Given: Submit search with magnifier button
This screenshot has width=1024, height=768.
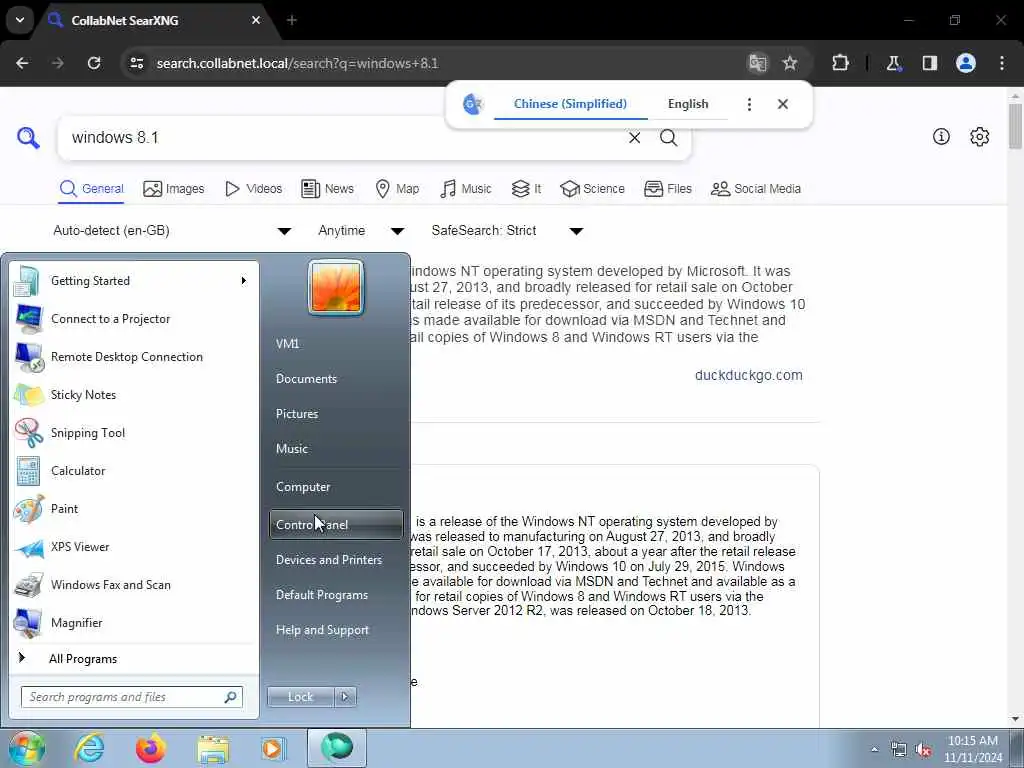Looking at the screenshot, I should [668, 138].
